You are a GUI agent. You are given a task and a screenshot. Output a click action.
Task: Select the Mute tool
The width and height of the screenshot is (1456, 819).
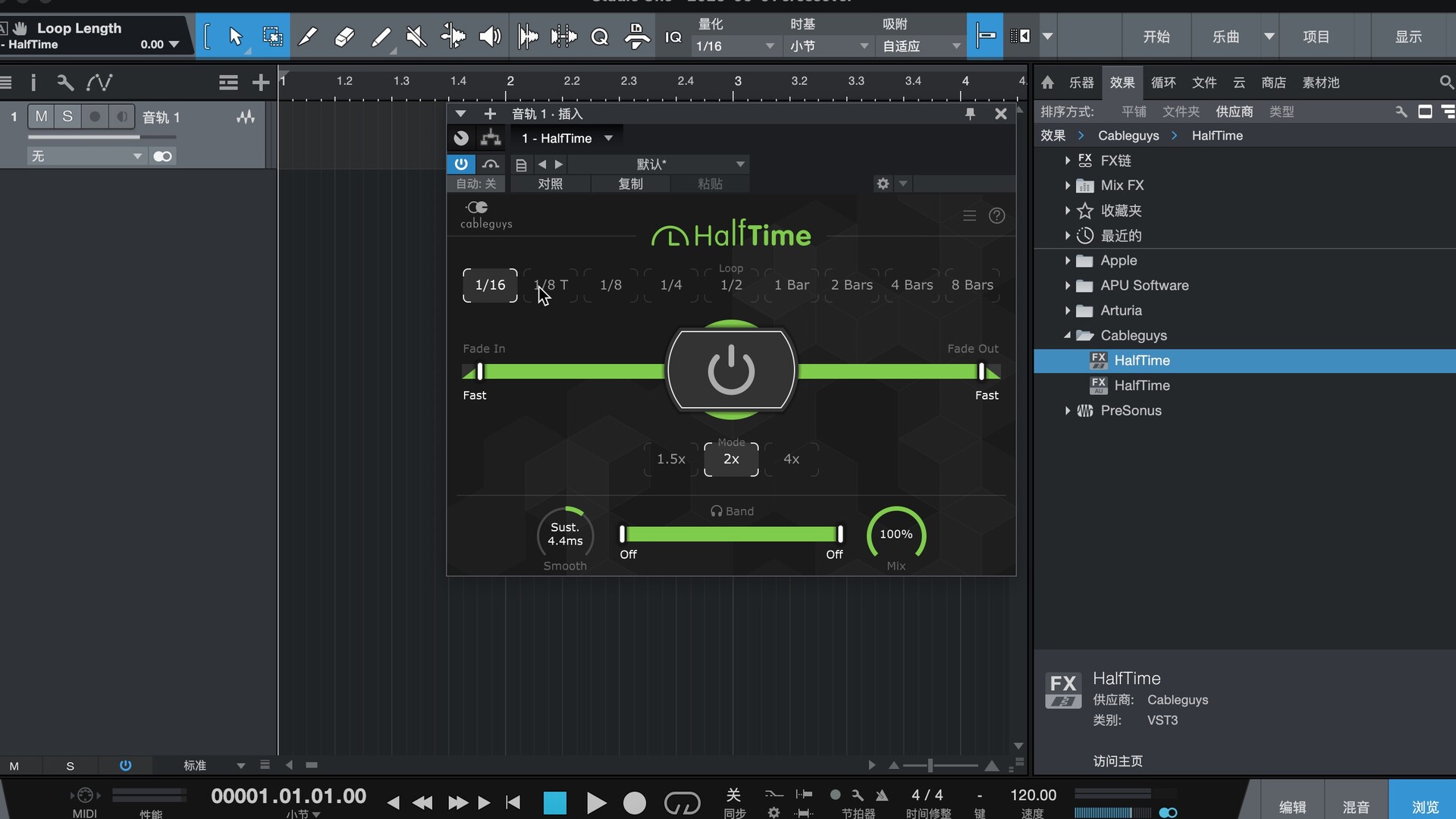click(416, 36)
